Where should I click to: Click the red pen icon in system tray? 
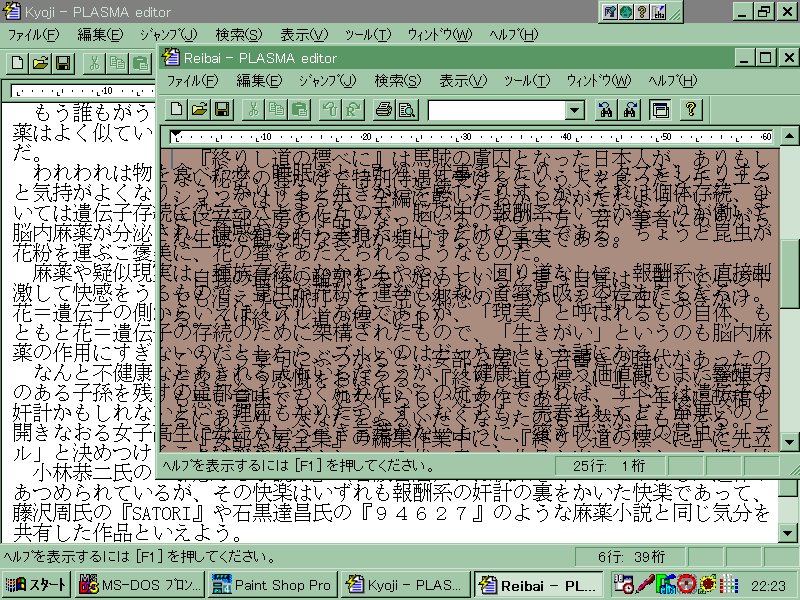tap(646, 585)
